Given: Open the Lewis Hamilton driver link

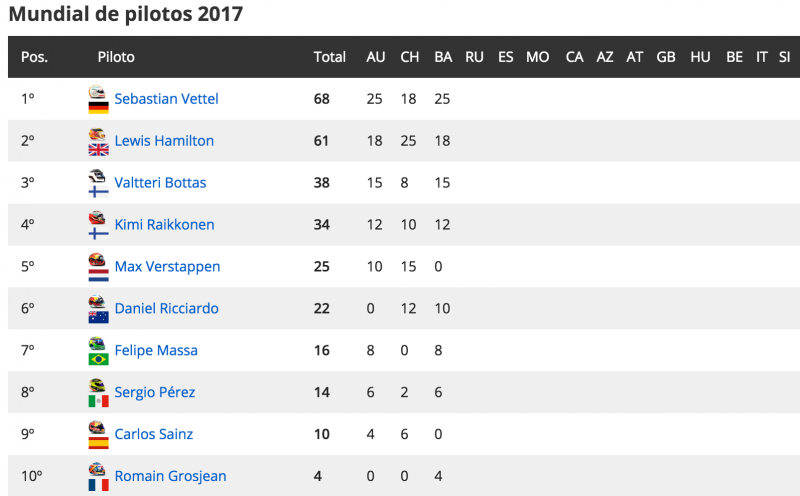Looking at the screenshot, I should [164, 140].
